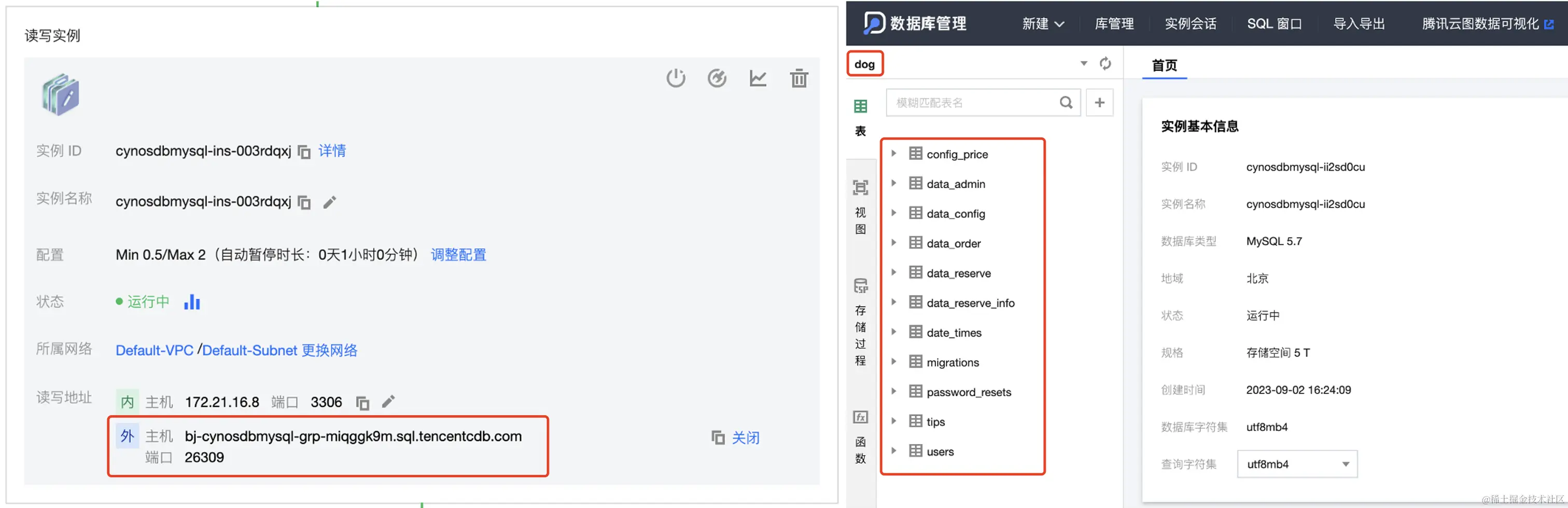Expand the date_times table
This screenshot has height=508, width=1568.
893,332
